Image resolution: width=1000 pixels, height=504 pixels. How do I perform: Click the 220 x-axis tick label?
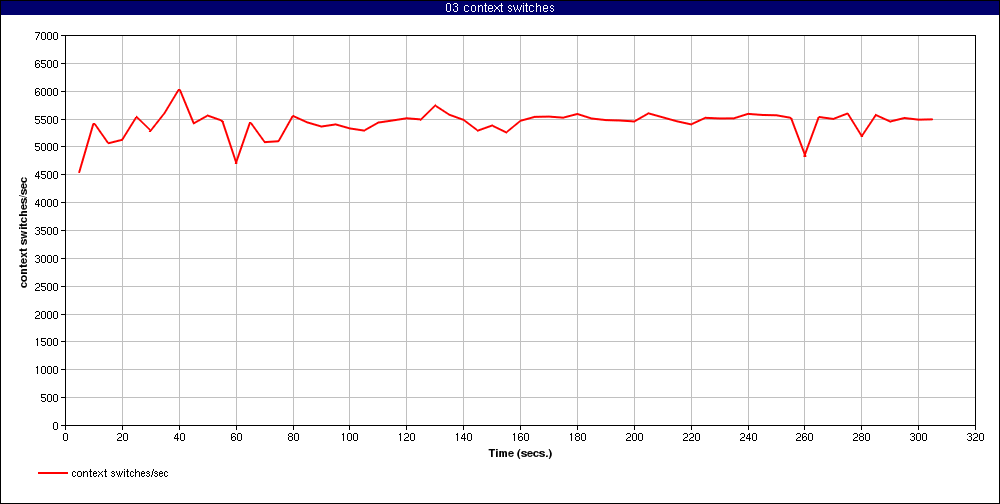691,437
